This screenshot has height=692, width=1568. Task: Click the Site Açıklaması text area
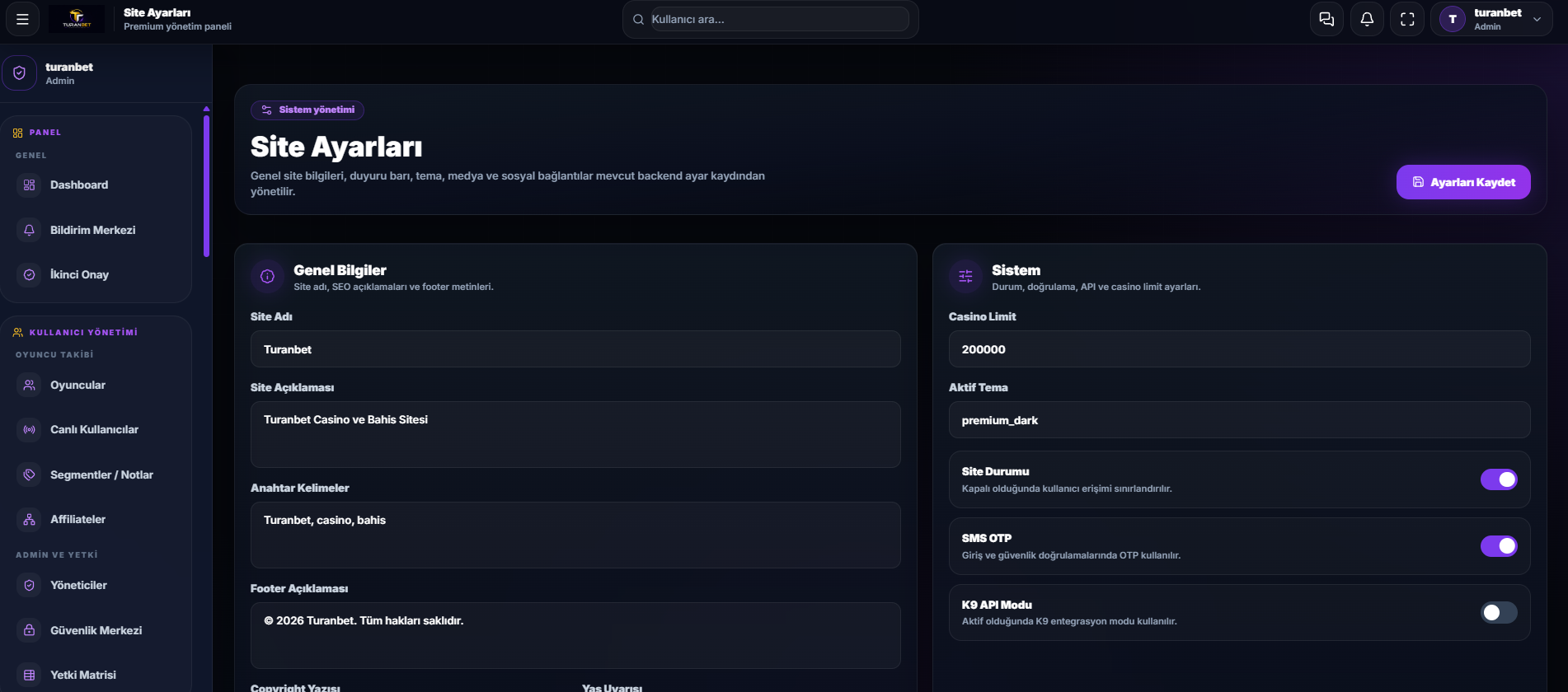pos(575,434)
